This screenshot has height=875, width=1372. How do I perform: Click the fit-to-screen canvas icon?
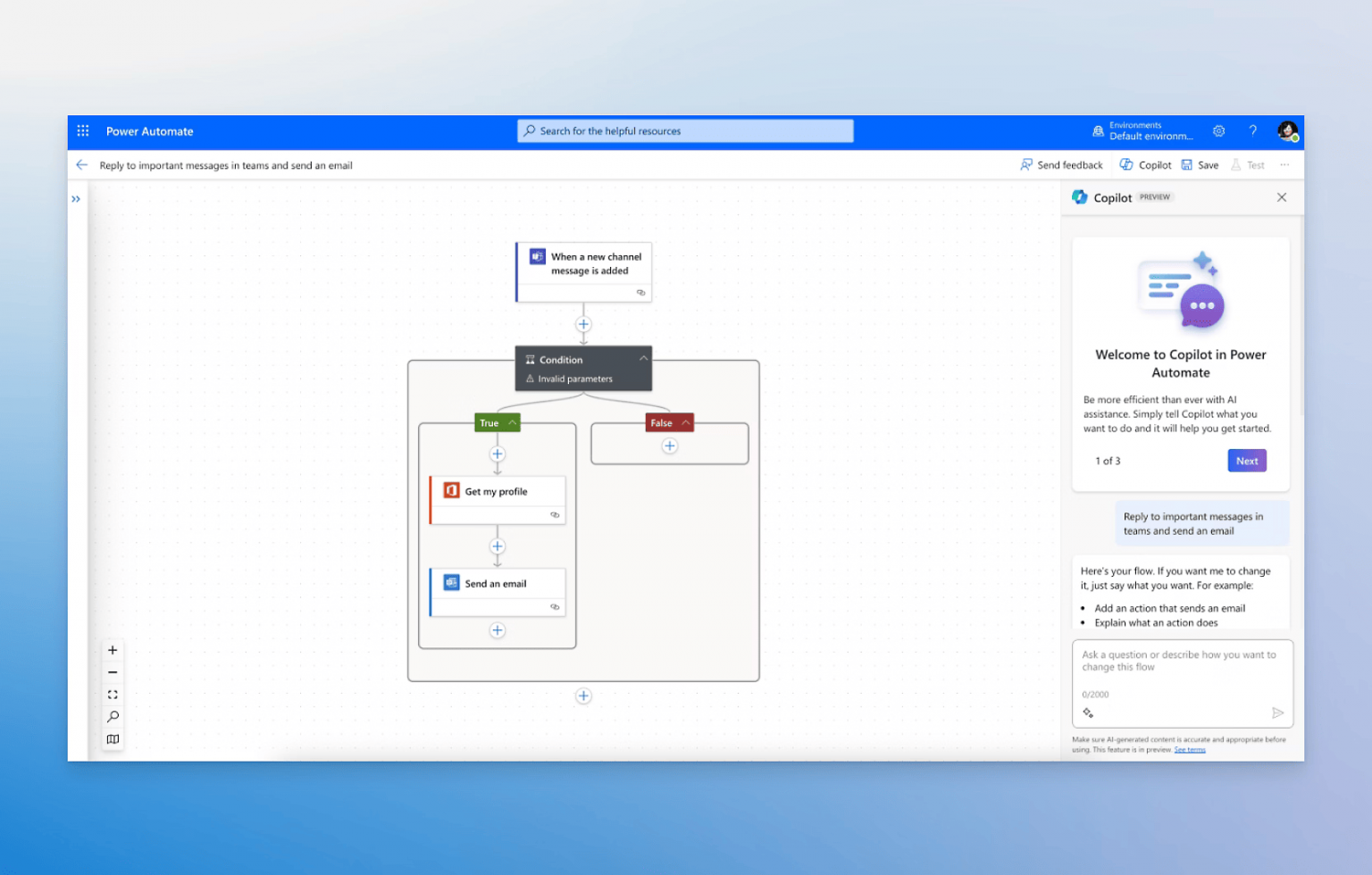coord(113,695)
